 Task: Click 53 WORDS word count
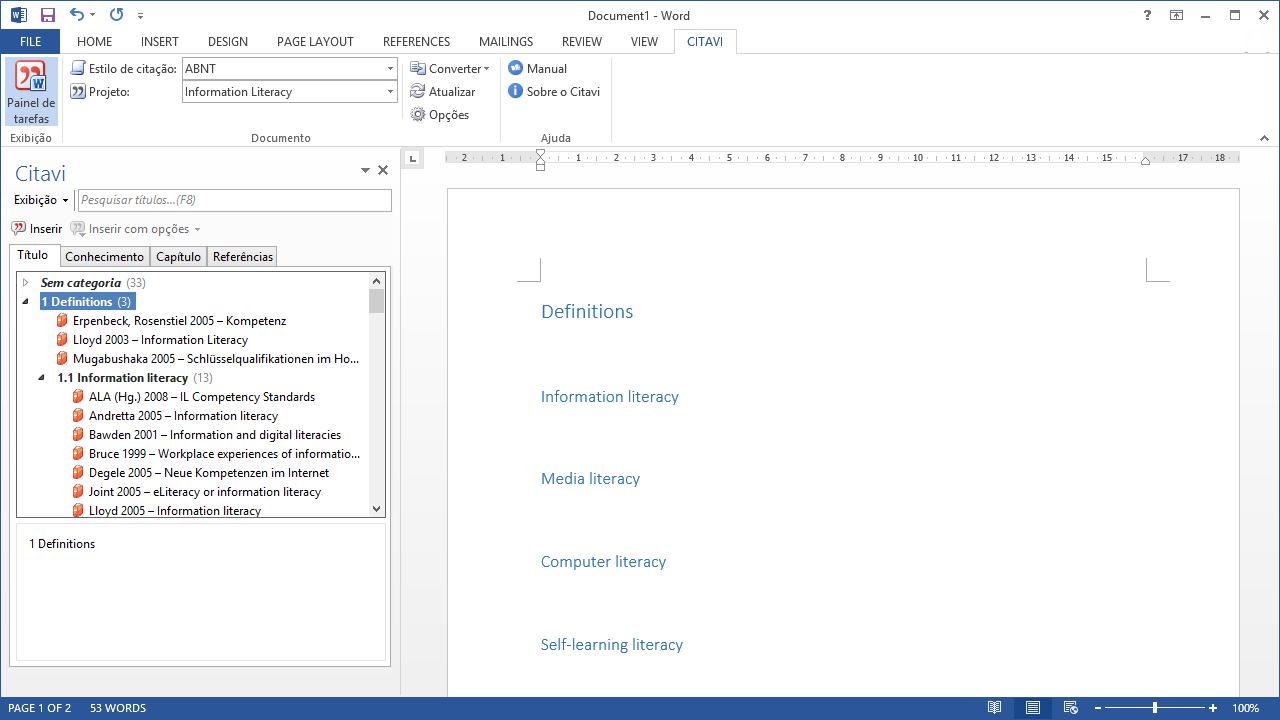coord(118,708)
